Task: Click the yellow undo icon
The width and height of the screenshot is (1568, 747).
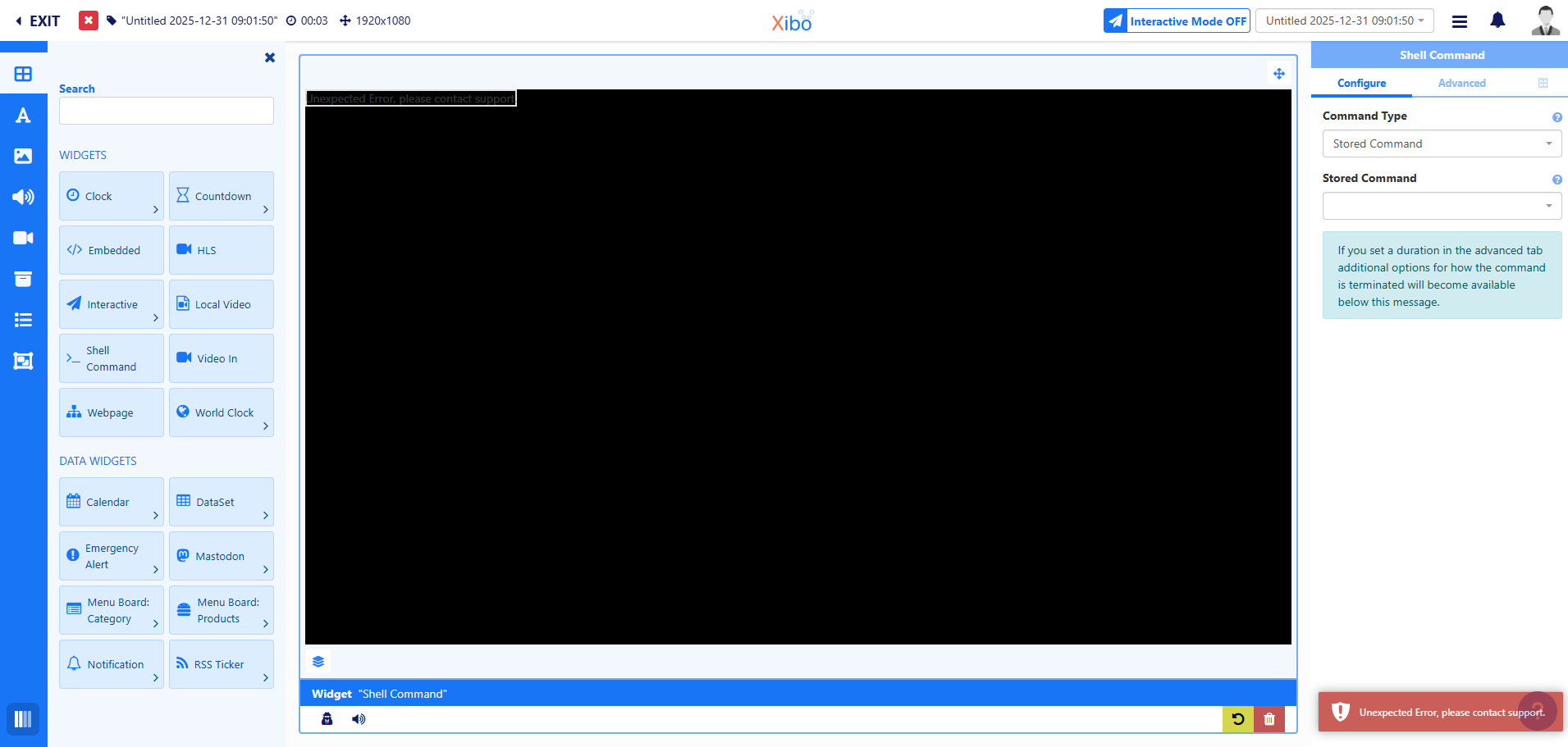Action: click(x=1237, y=719)
